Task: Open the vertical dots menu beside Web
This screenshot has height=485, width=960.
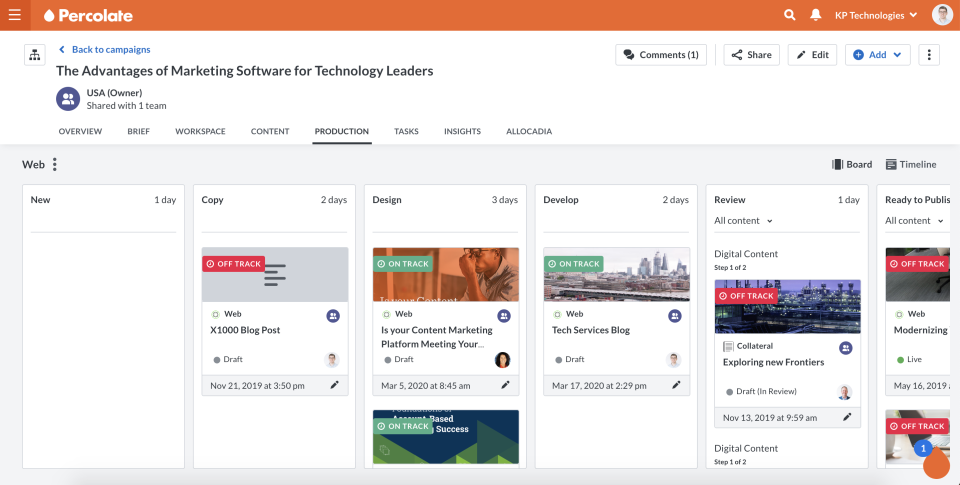Action: pyautogui.click(x=55, y=165)
